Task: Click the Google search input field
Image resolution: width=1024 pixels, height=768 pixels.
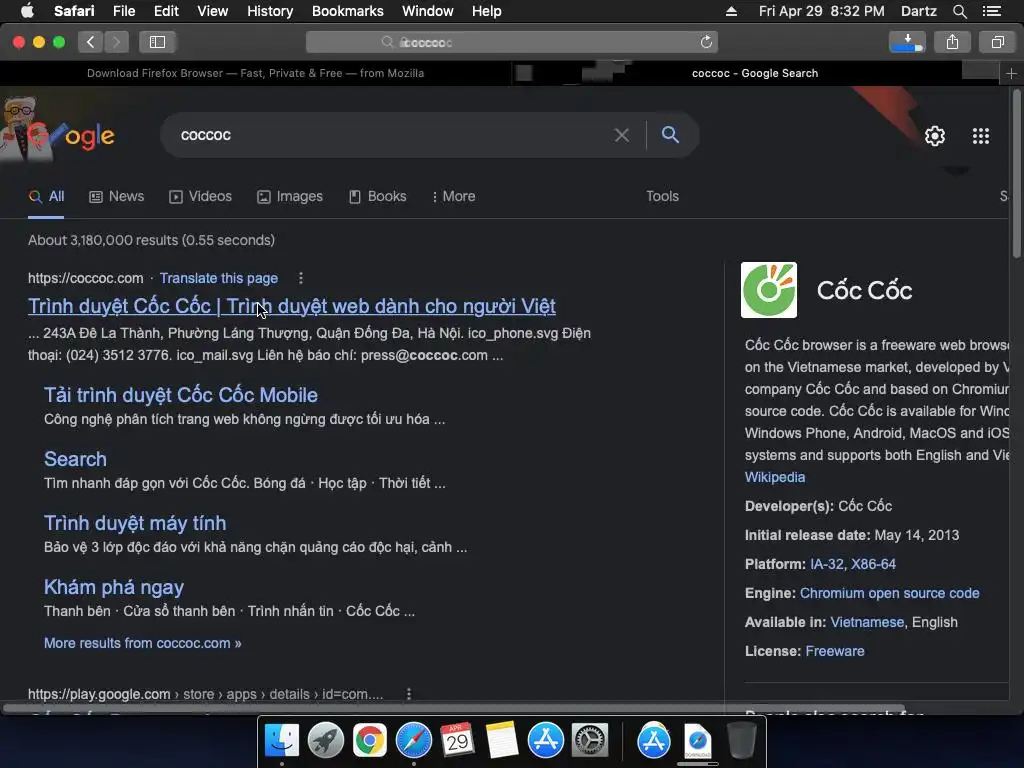Action: tap(392, 135)
